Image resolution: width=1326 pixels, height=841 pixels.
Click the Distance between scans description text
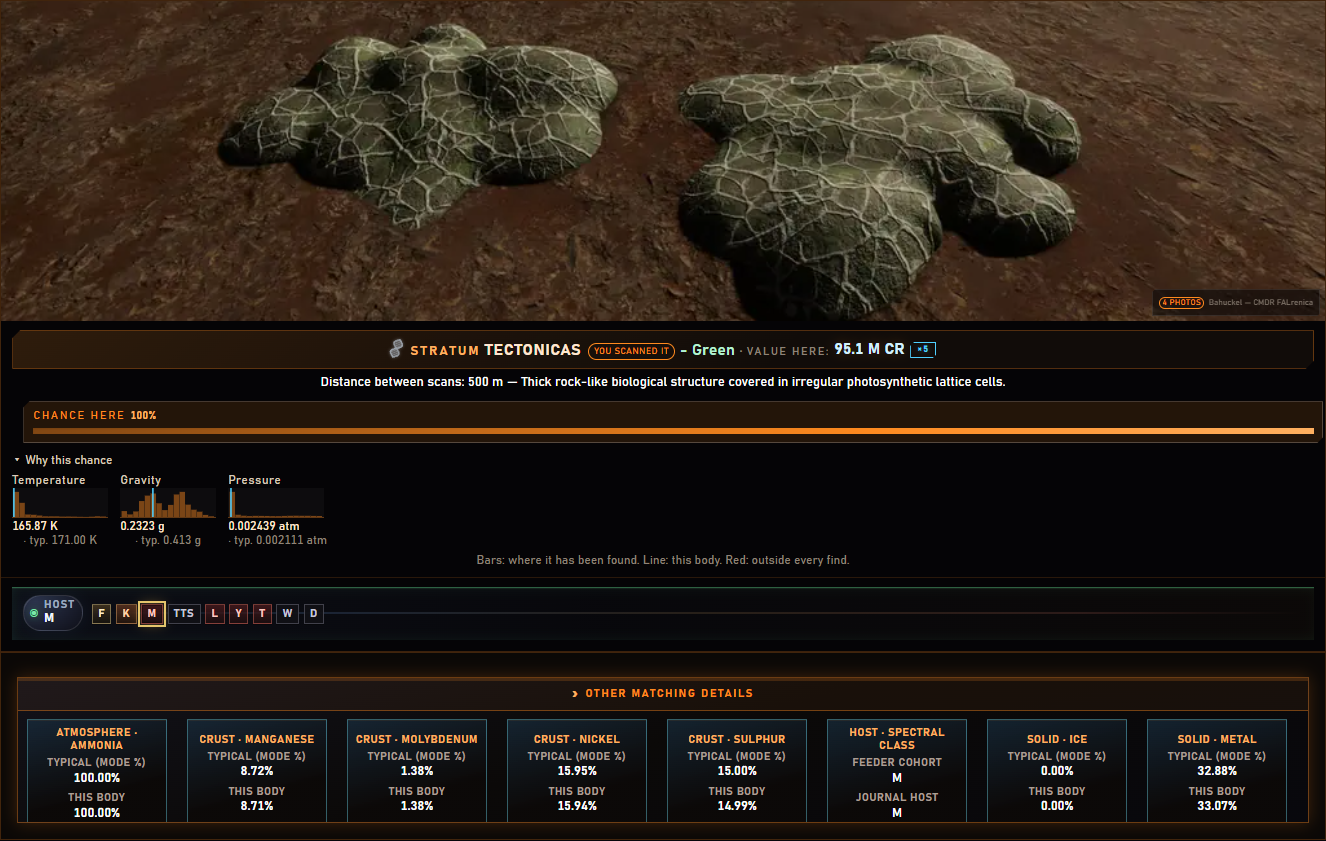click(x=663, y=382)
